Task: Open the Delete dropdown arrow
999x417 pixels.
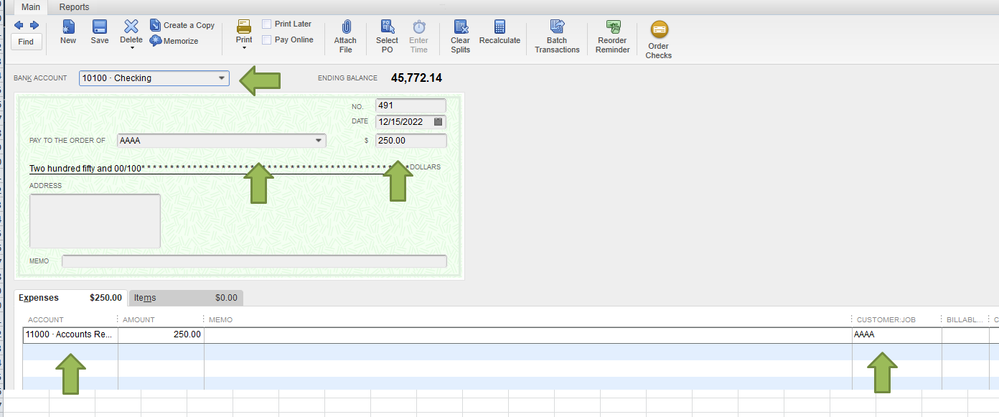Action: pos(131,48)
